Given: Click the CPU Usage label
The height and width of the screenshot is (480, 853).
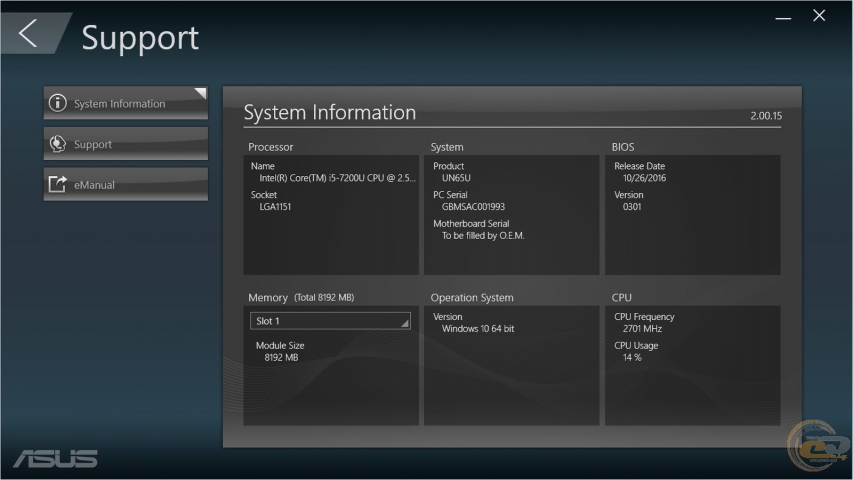Looking at the screenshot, I should pos(636,346).
